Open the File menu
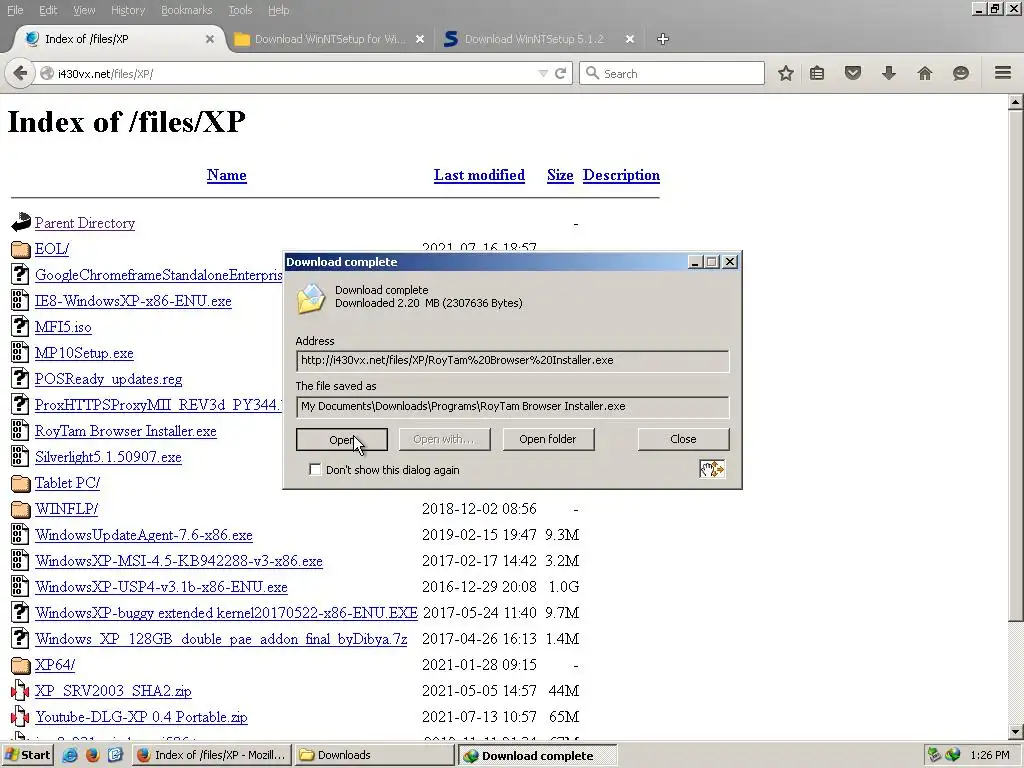 pos(15,10)
